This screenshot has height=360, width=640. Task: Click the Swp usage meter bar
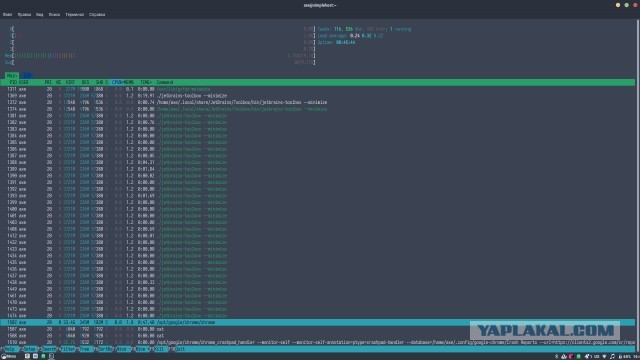pos(160,62)
